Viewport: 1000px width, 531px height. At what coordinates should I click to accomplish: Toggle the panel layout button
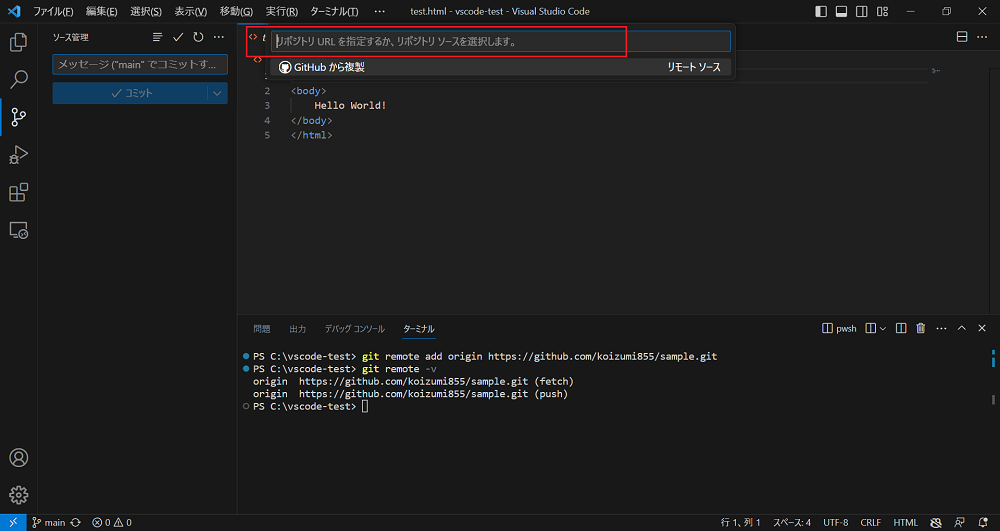coord(841,12)
